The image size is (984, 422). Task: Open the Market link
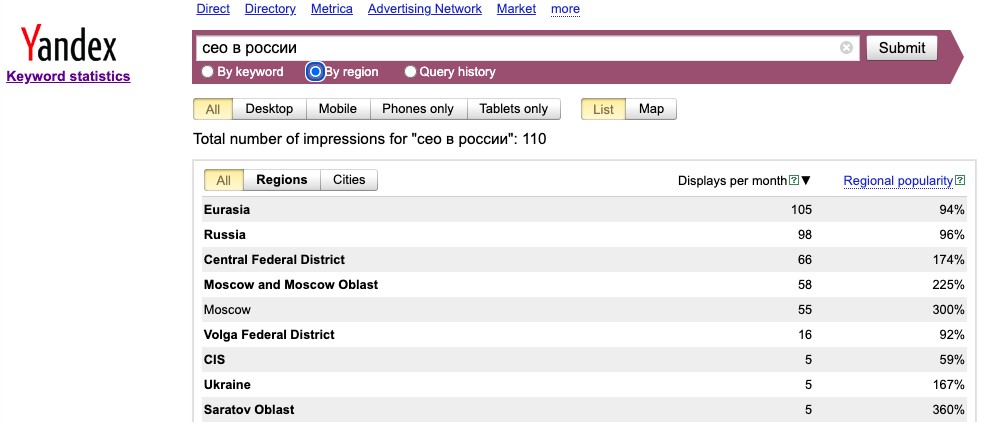coord(516,9)
